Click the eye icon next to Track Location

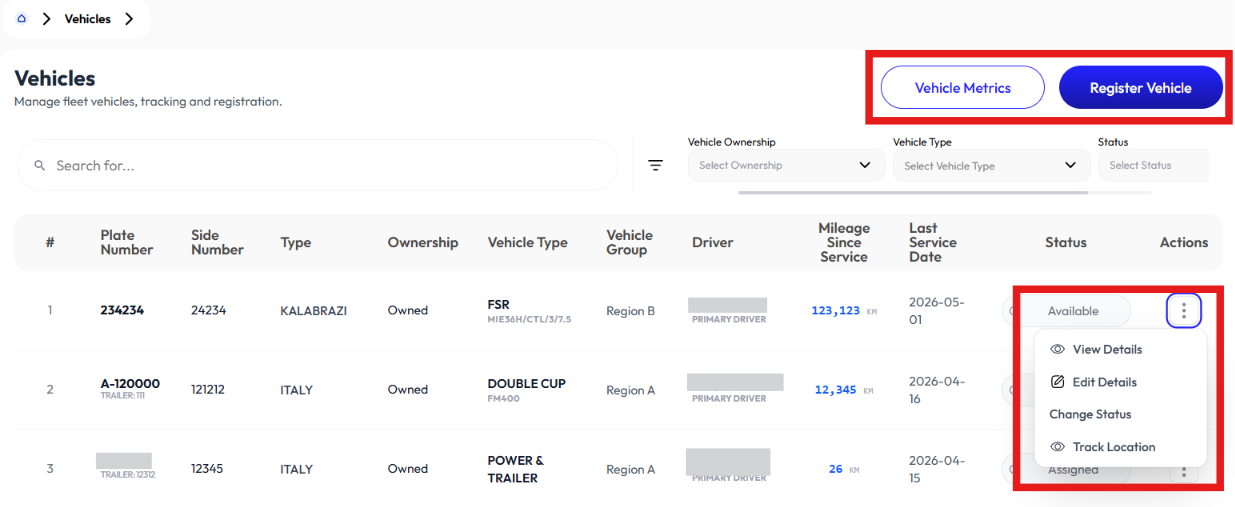(1057, 447)
